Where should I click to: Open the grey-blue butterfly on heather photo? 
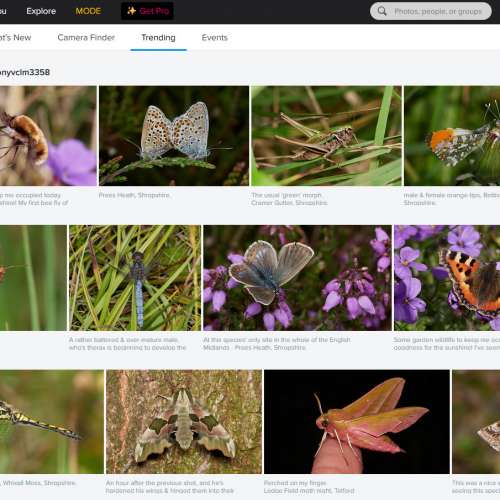[x=297, y=278]
